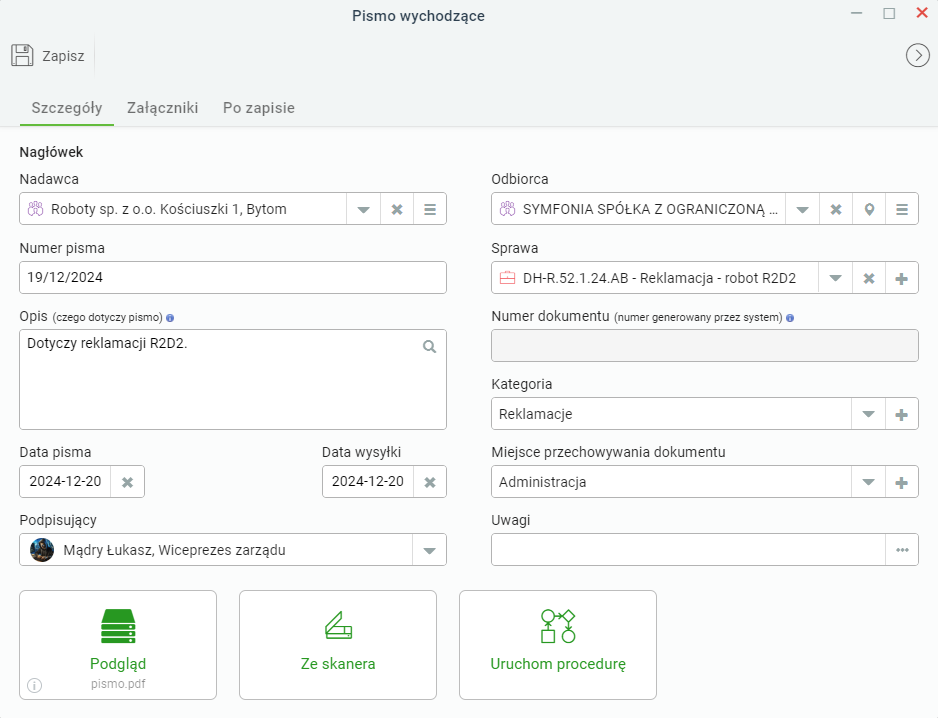
Task: Click the pismo.pdf file name
Action: pyautogui.click(x=118, y=684)
